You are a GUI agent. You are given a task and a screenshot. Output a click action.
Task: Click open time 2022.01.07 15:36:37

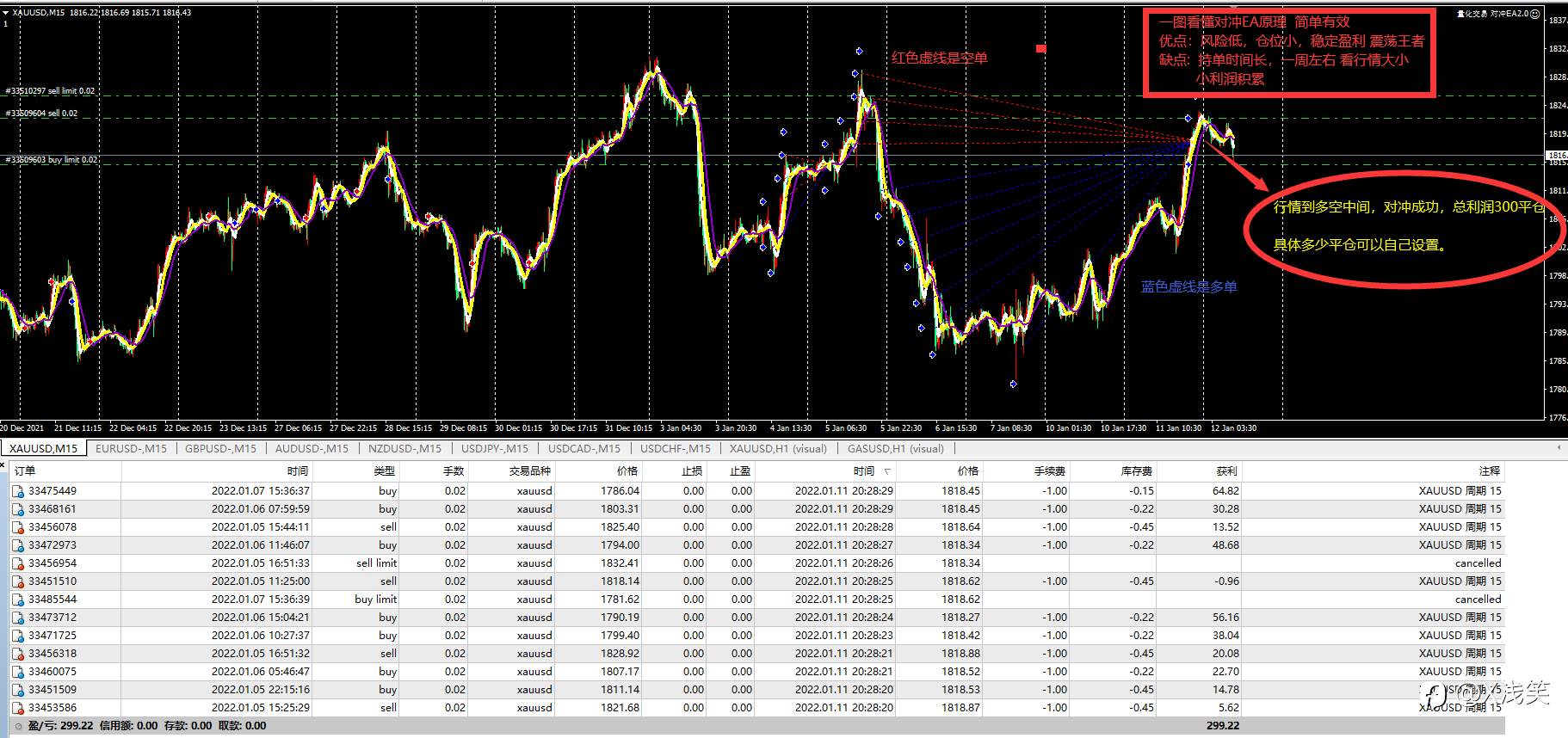pyautogui.click(x=261, y=491)
